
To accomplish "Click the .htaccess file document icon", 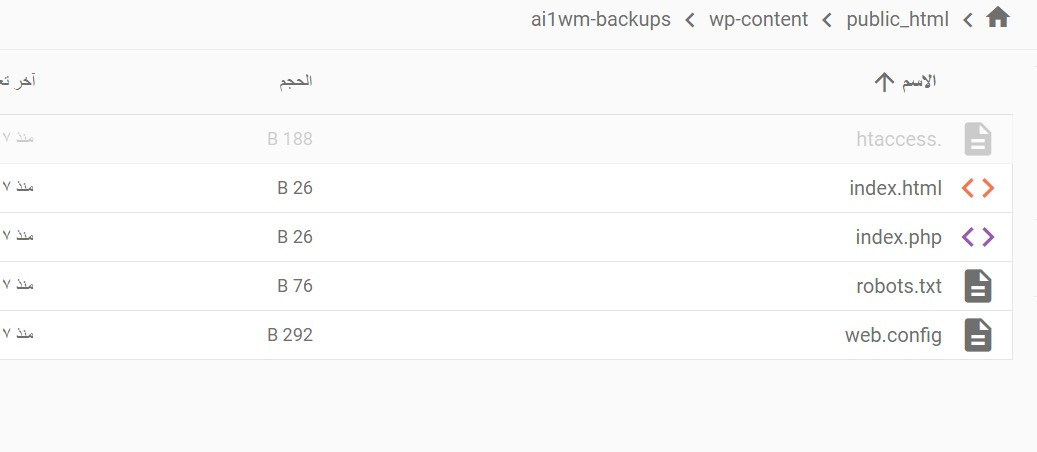I will point(977,139).
